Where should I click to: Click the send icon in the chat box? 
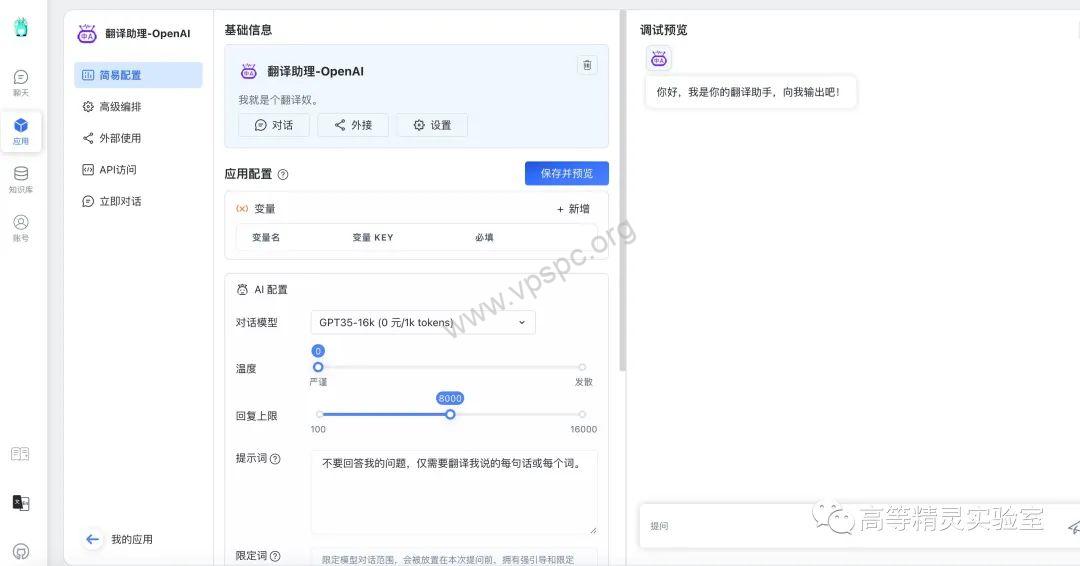pos(1073,527)
